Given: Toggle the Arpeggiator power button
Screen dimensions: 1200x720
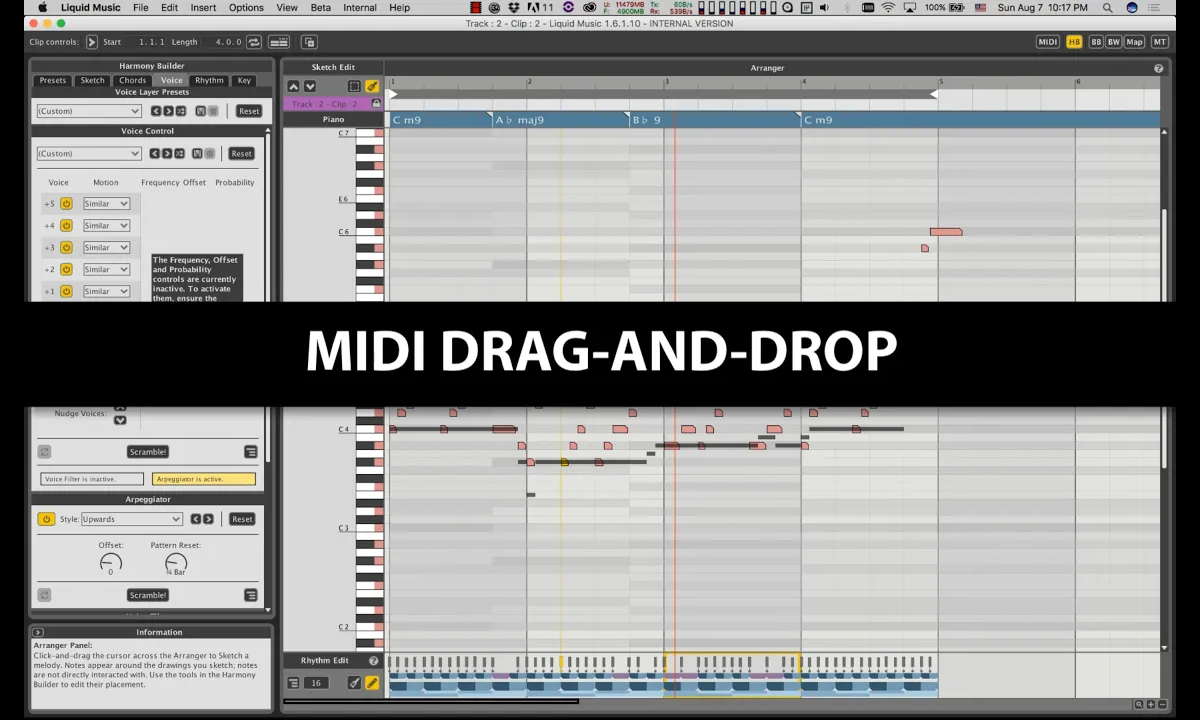Looking at the screenshot, I should coord(46,519).
